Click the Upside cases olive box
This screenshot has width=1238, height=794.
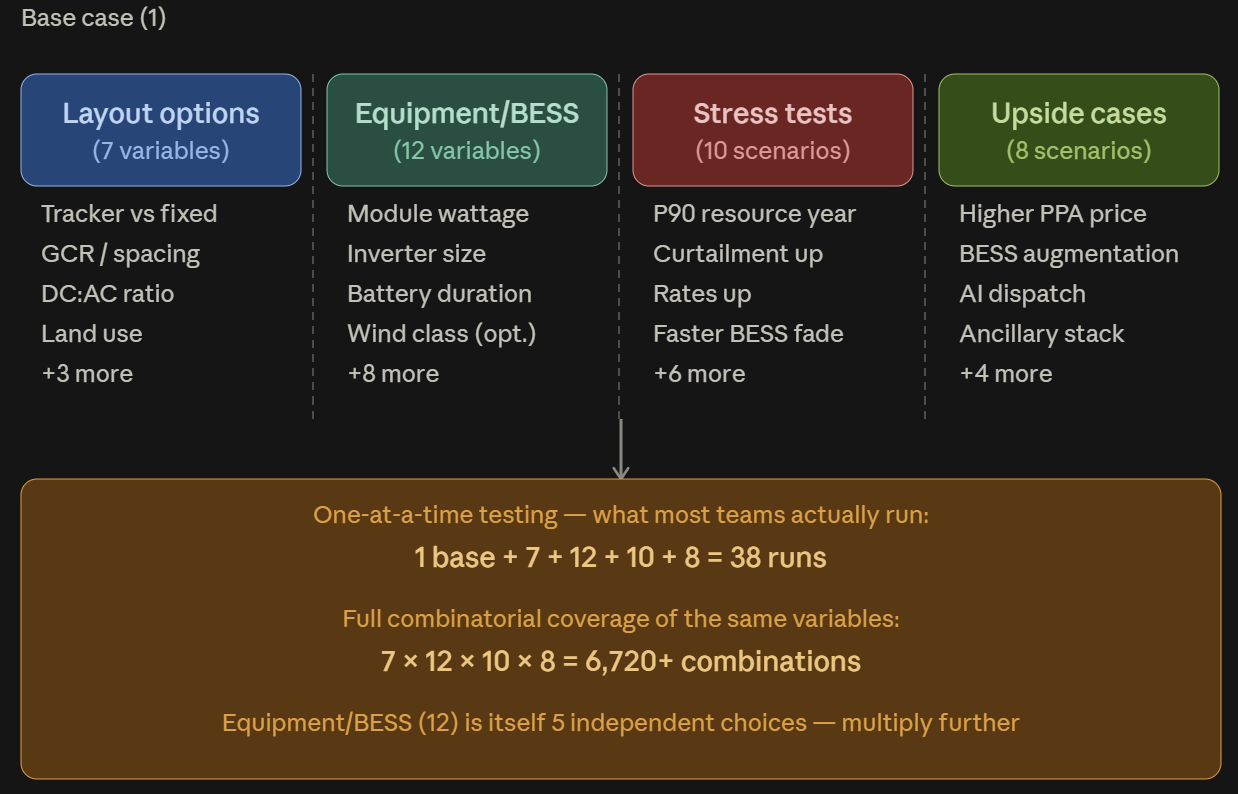pyautogui.click(x=1079, y=130)
